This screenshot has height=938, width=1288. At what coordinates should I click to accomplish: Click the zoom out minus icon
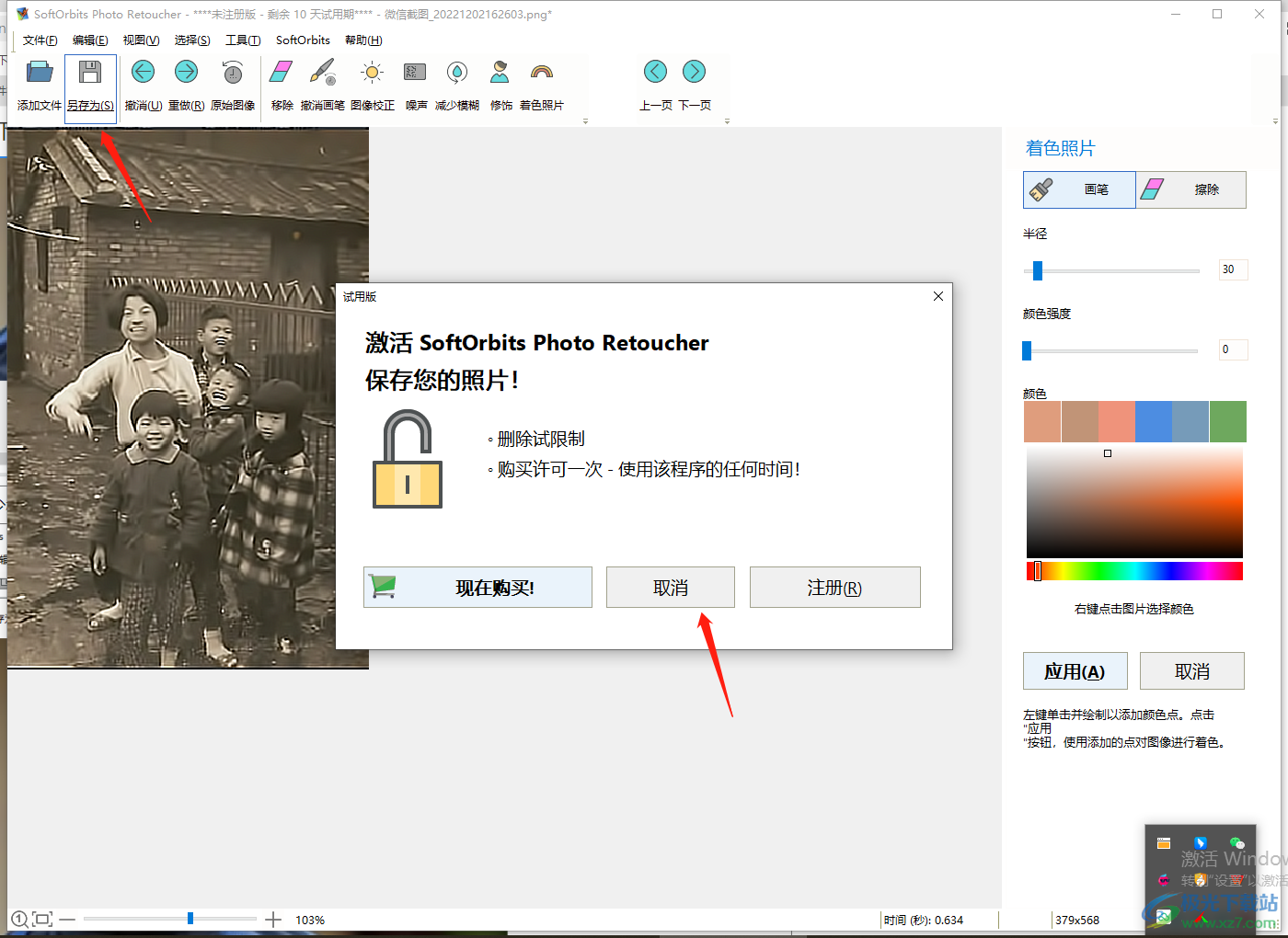click(x=68, y=919)
